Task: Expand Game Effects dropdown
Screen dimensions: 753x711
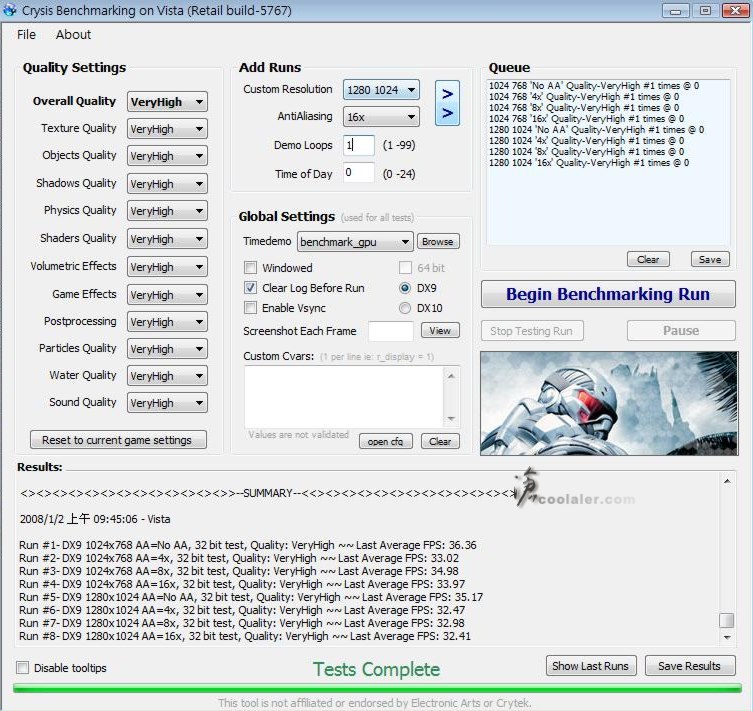Action: point(167,294)
